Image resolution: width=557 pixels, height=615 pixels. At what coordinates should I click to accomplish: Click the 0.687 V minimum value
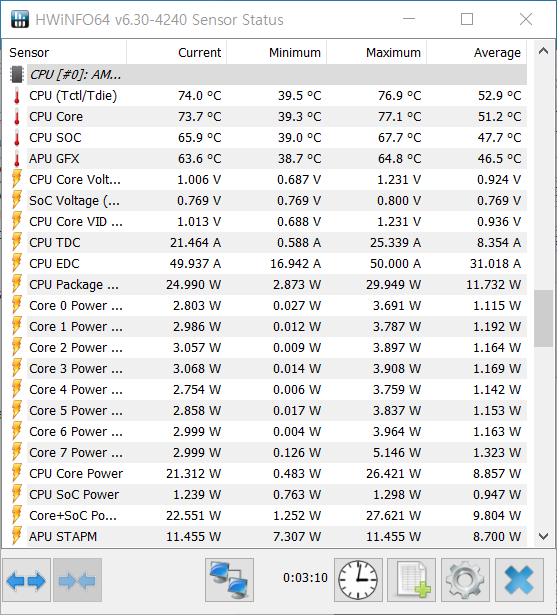point(299,180)
